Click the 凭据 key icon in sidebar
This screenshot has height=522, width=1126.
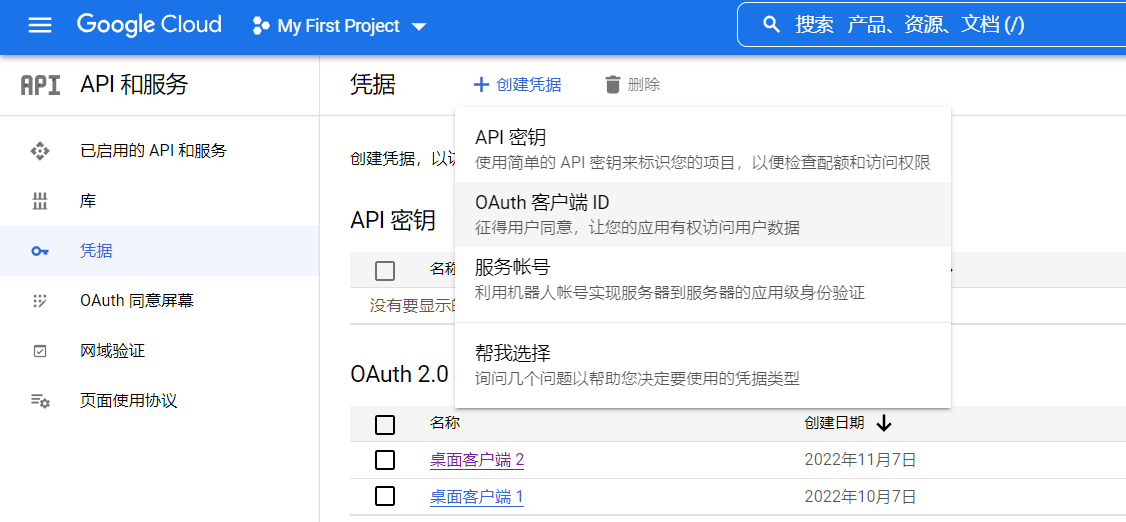(x=40, y=251)
